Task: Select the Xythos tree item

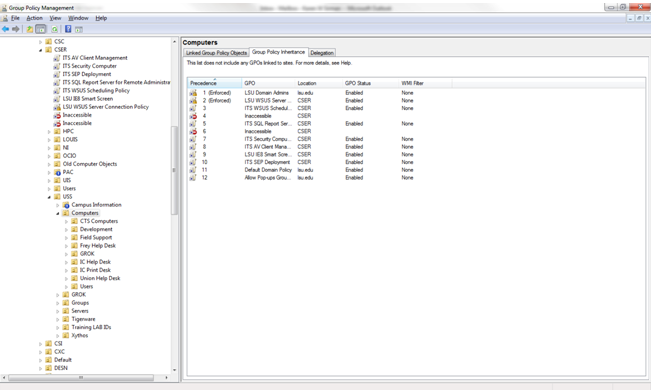Action: coord(79,336)
